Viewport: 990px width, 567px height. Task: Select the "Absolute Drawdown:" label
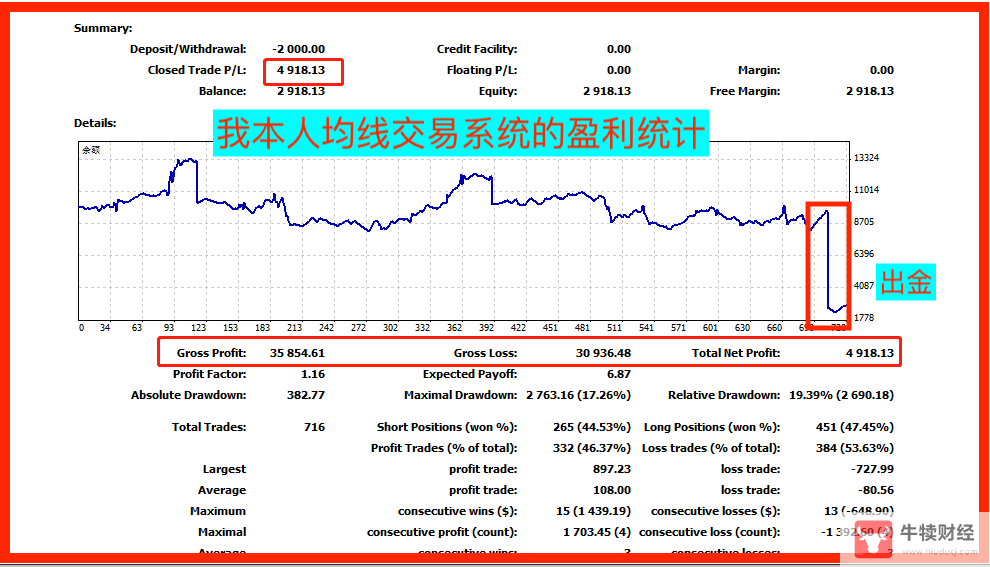click(x=189, y=395)
